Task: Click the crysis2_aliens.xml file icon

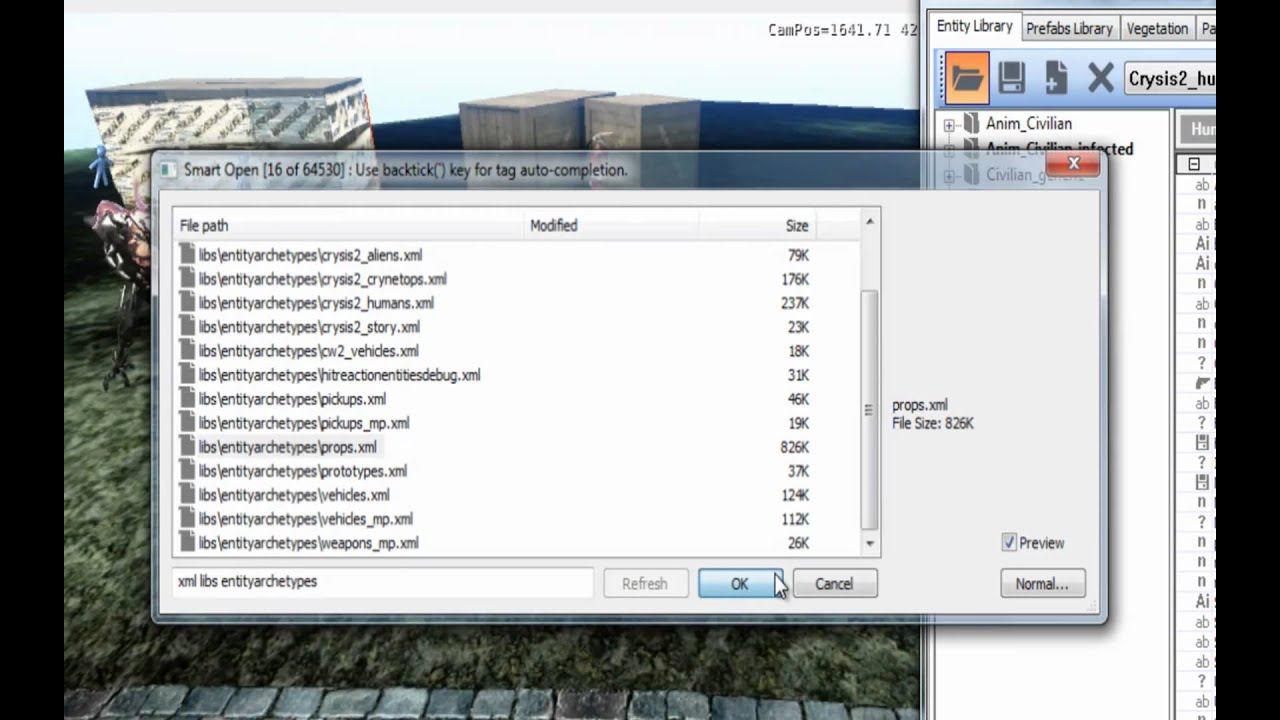Action: click(x=187, y=255)
